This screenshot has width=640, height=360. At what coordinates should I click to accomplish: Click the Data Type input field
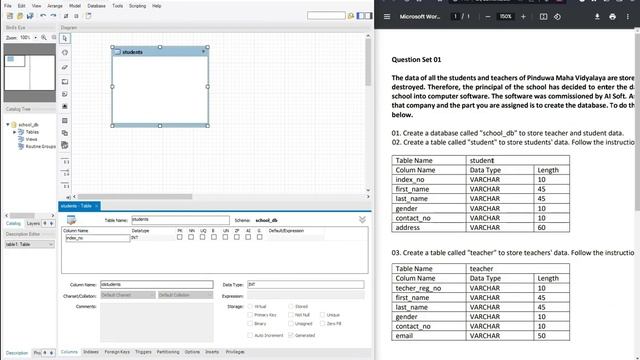point(306,284)
